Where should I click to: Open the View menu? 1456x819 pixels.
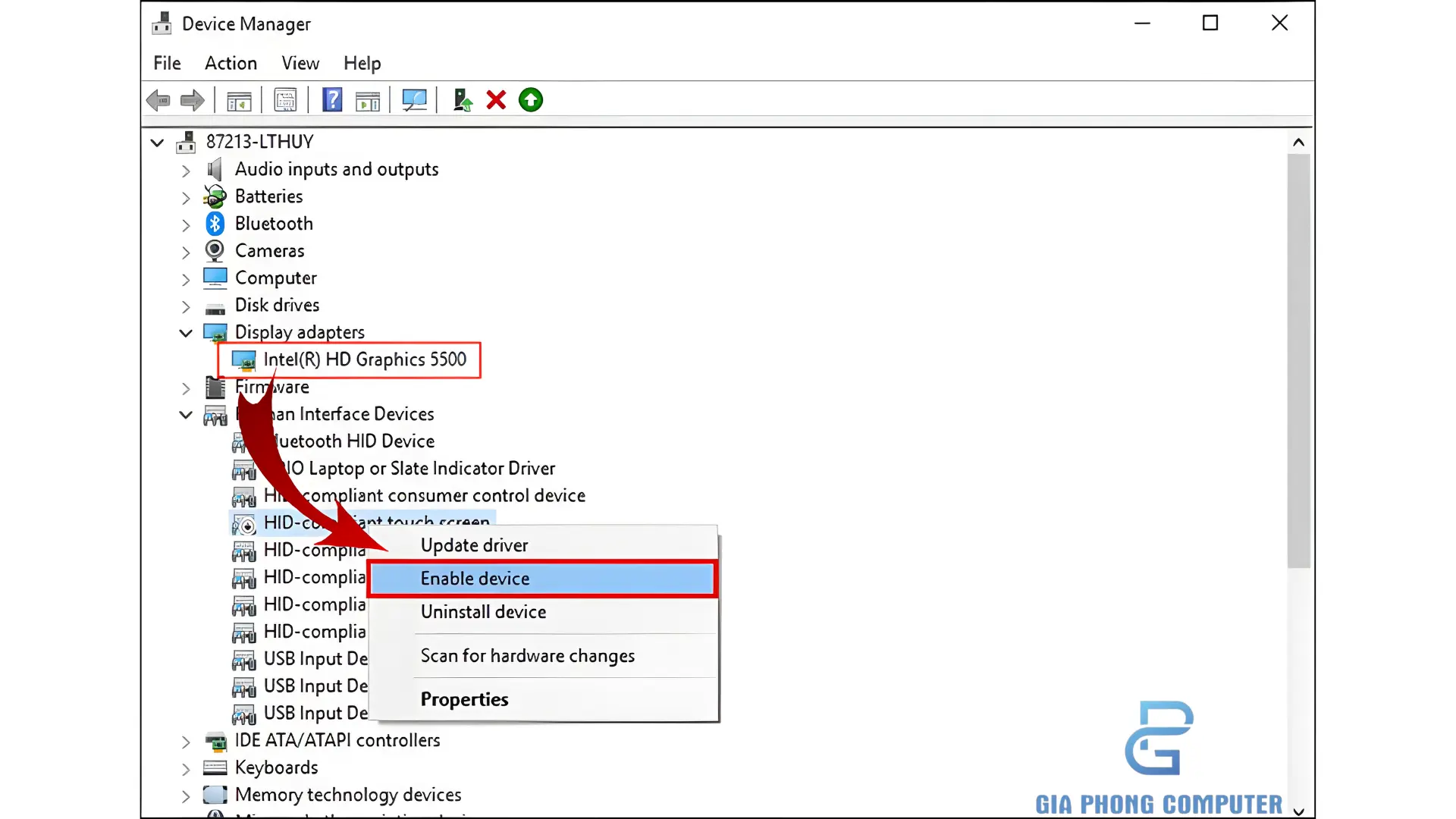300,63
